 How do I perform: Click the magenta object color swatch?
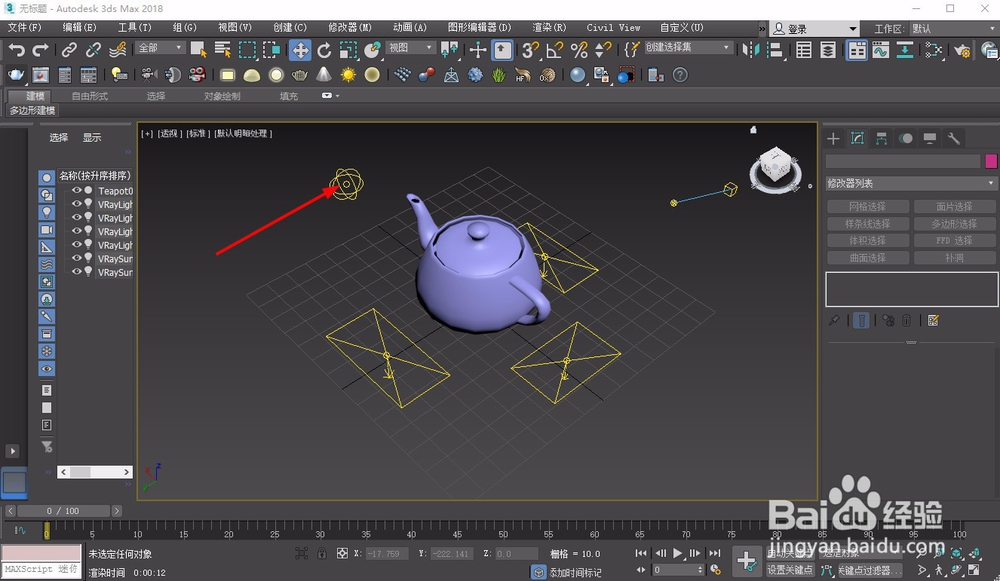coord(991,161)
